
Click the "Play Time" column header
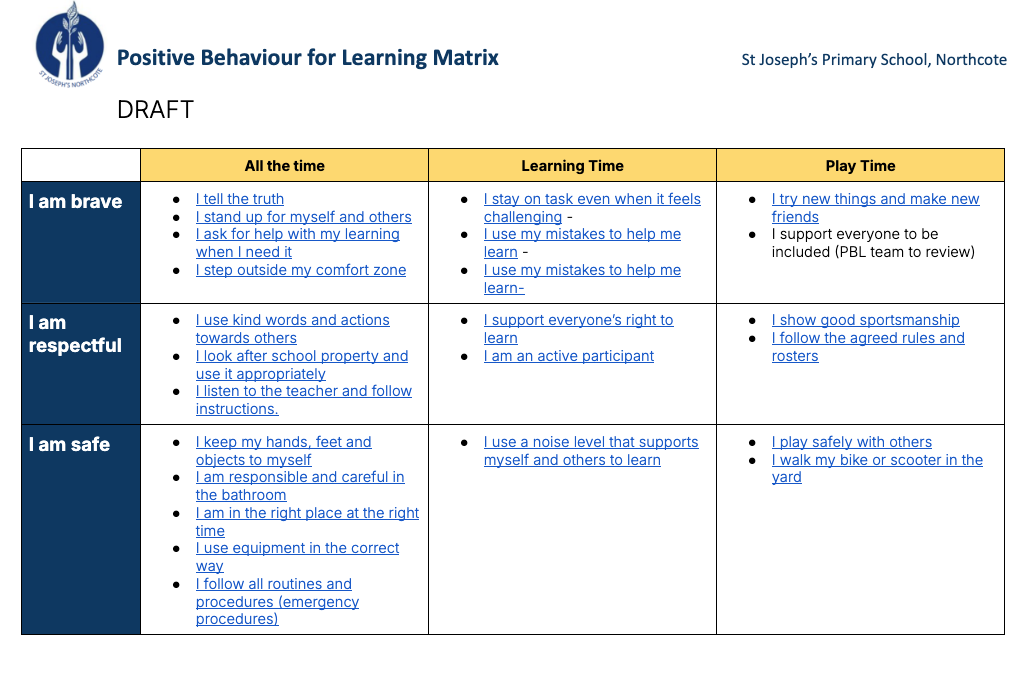[860, 166]
